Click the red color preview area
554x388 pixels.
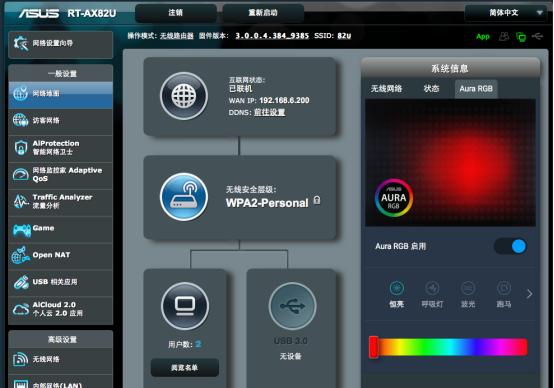tap(450, 163)
